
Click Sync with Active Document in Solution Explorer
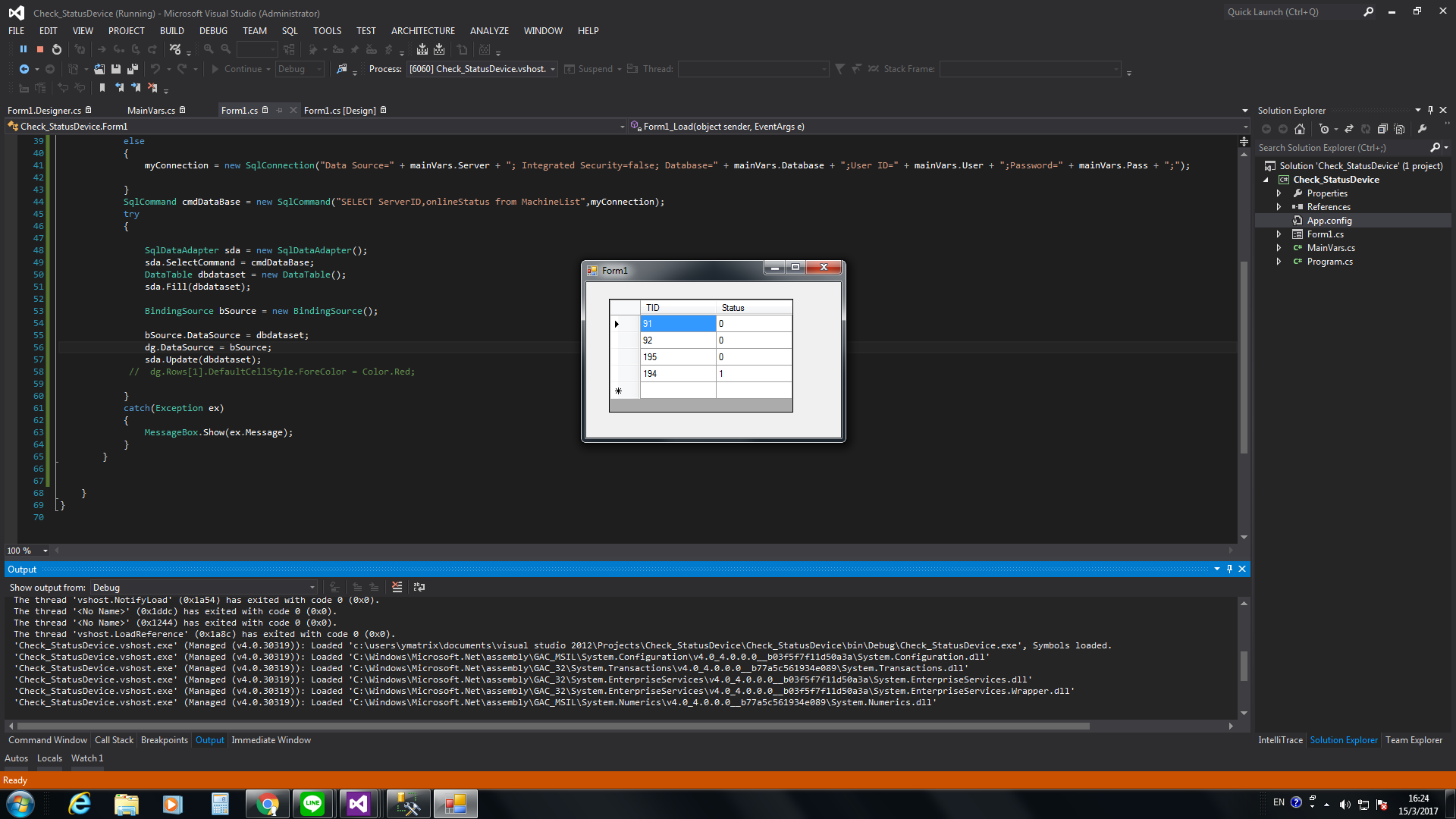click(1349, 129)
